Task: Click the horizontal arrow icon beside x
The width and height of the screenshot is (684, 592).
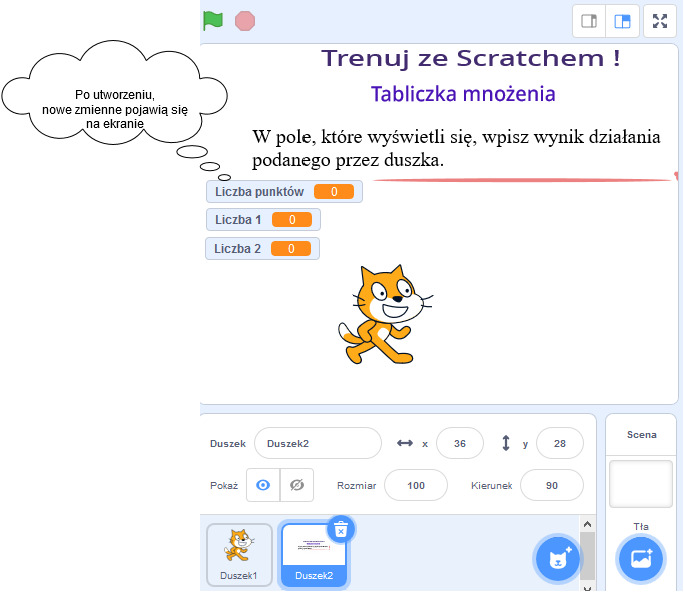Action: coord(404,443)
